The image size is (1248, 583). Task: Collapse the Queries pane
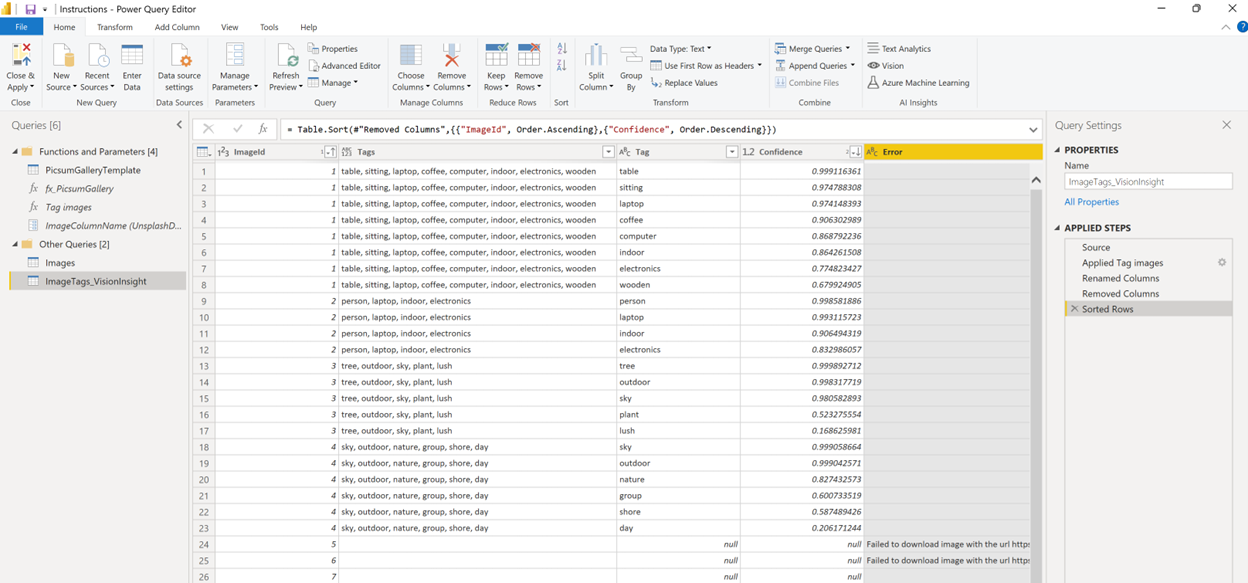pos(179,125)
